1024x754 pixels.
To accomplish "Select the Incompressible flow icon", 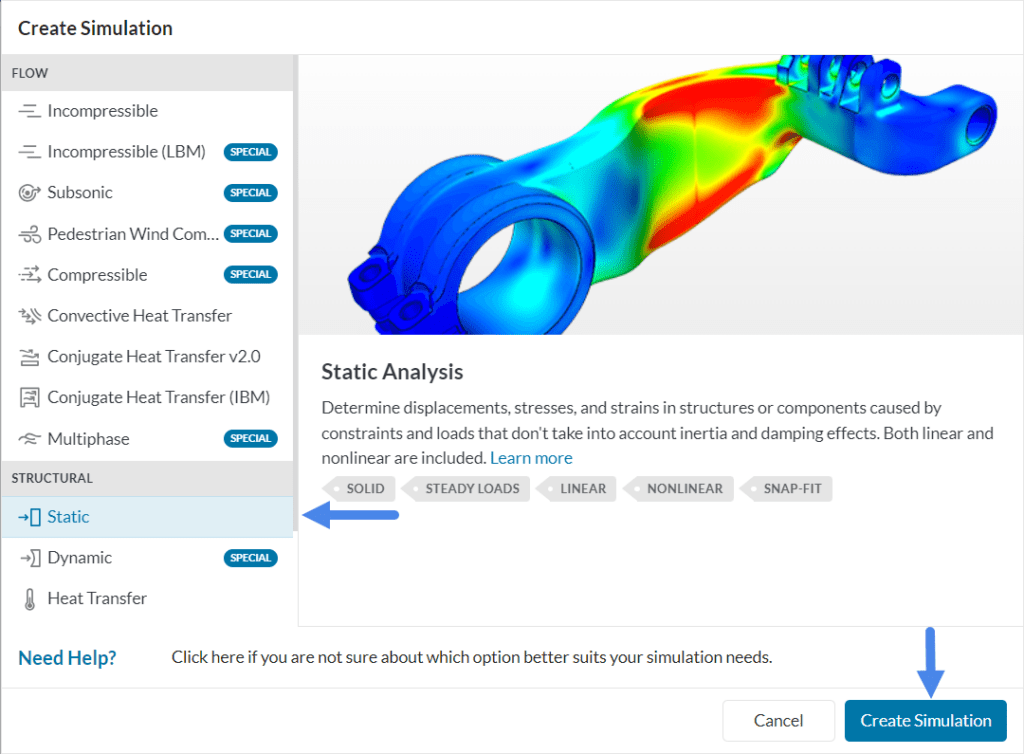I will 32,110.
